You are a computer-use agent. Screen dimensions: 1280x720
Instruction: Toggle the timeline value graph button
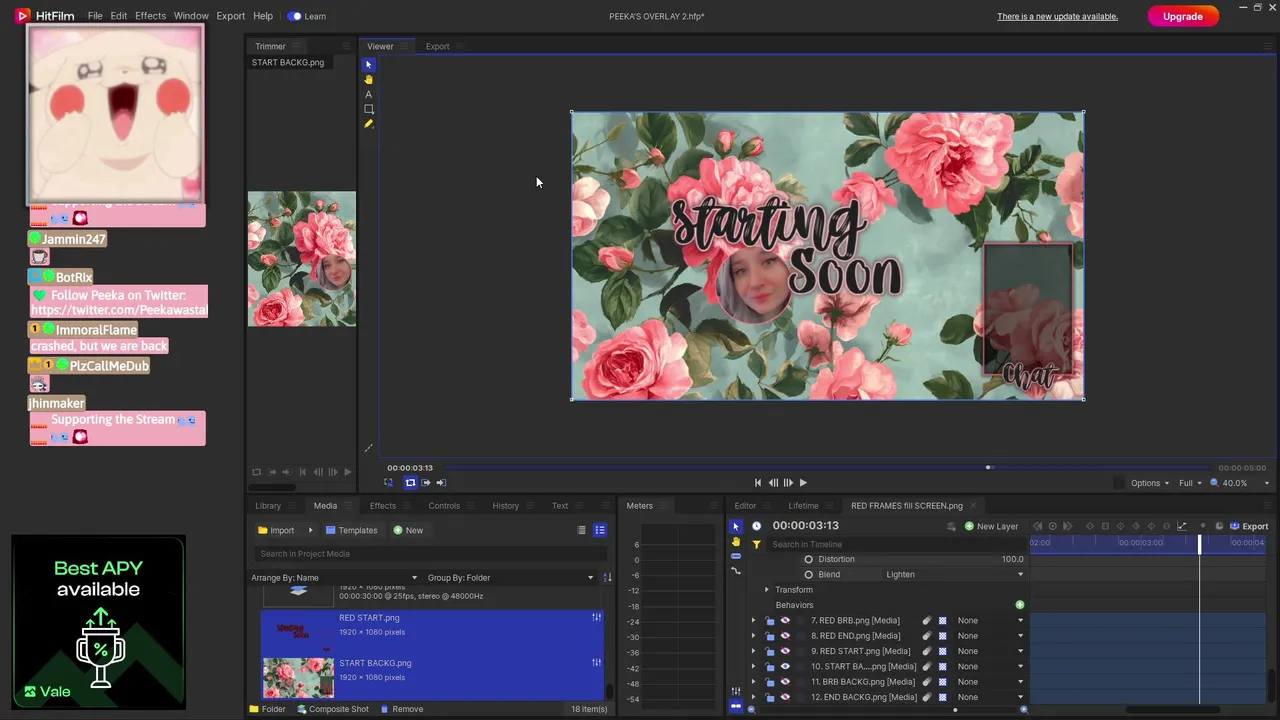tap(1181, 526)
